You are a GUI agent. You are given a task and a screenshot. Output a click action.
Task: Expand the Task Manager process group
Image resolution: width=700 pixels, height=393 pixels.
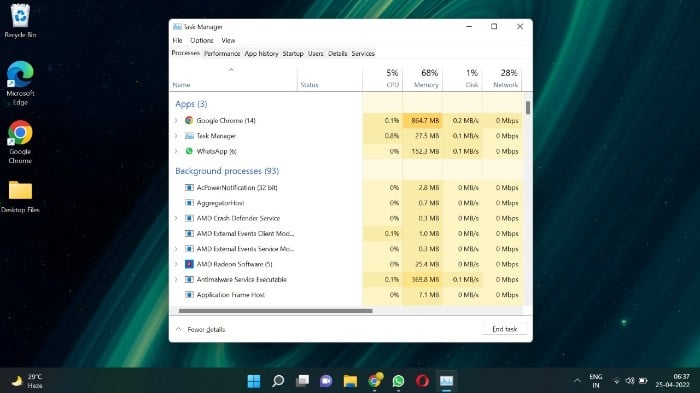pyautogui.click(x=176, y=136)
